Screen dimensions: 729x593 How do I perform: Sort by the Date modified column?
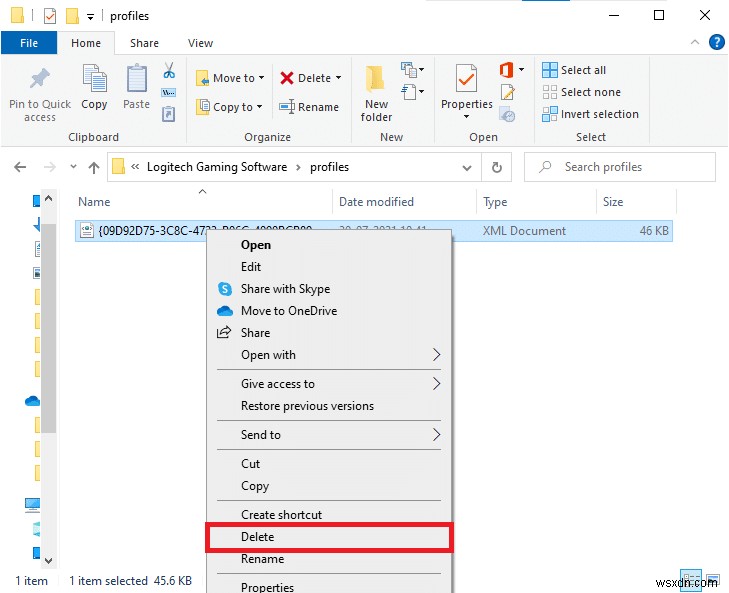(404, 202)
